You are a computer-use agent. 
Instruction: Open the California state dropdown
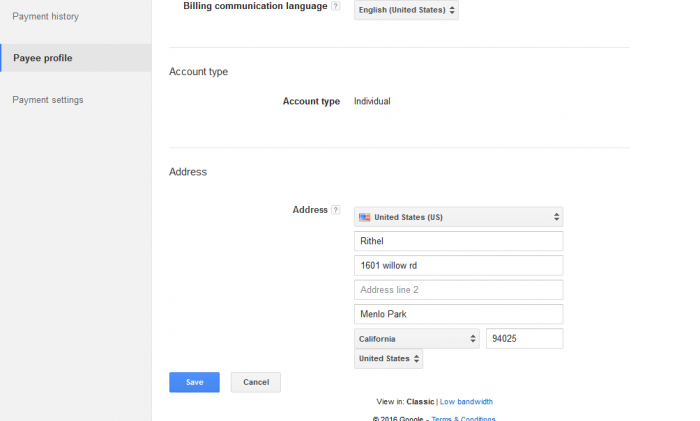416,339
